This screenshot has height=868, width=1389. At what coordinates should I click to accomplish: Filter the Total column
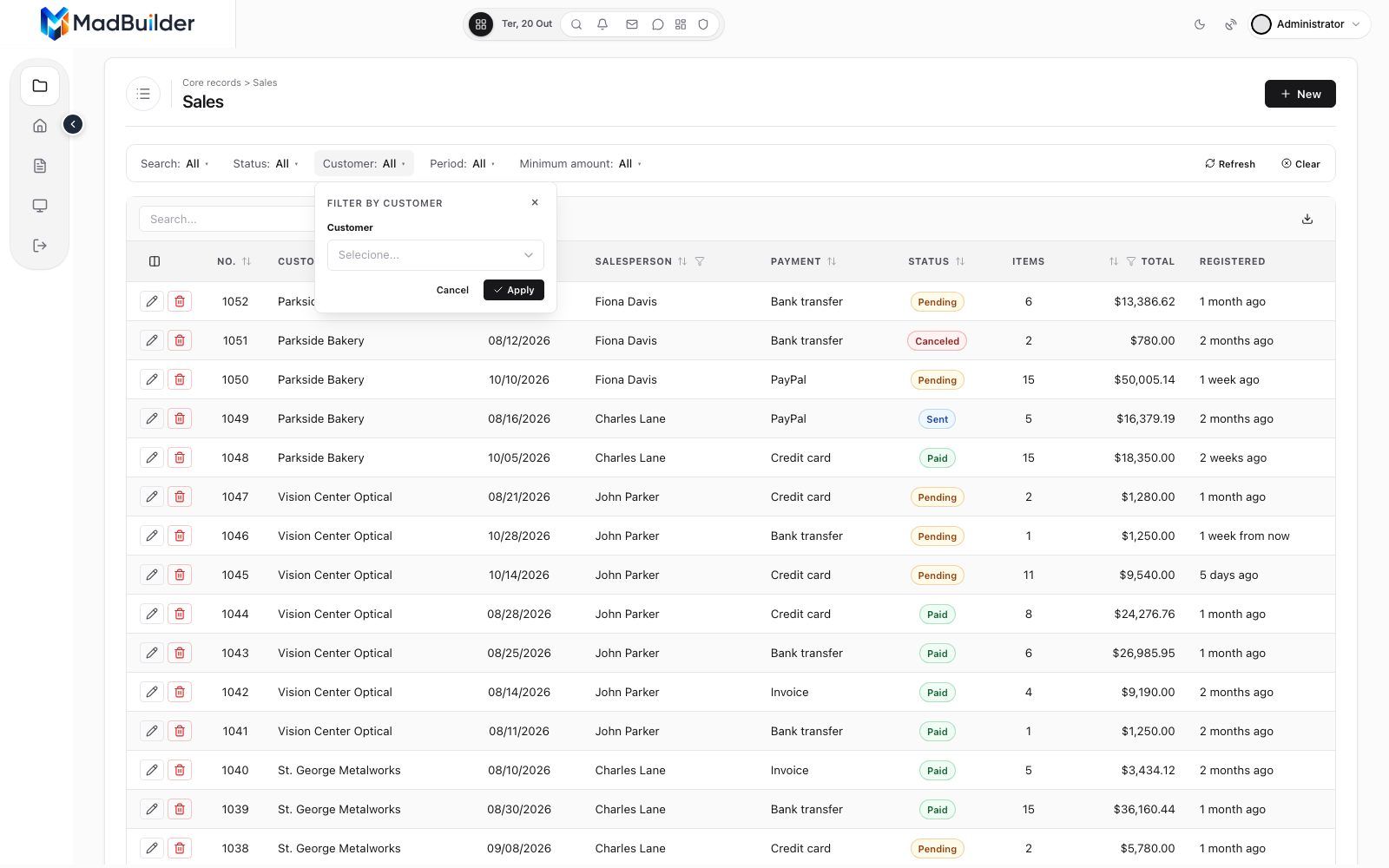point(1131,261)
